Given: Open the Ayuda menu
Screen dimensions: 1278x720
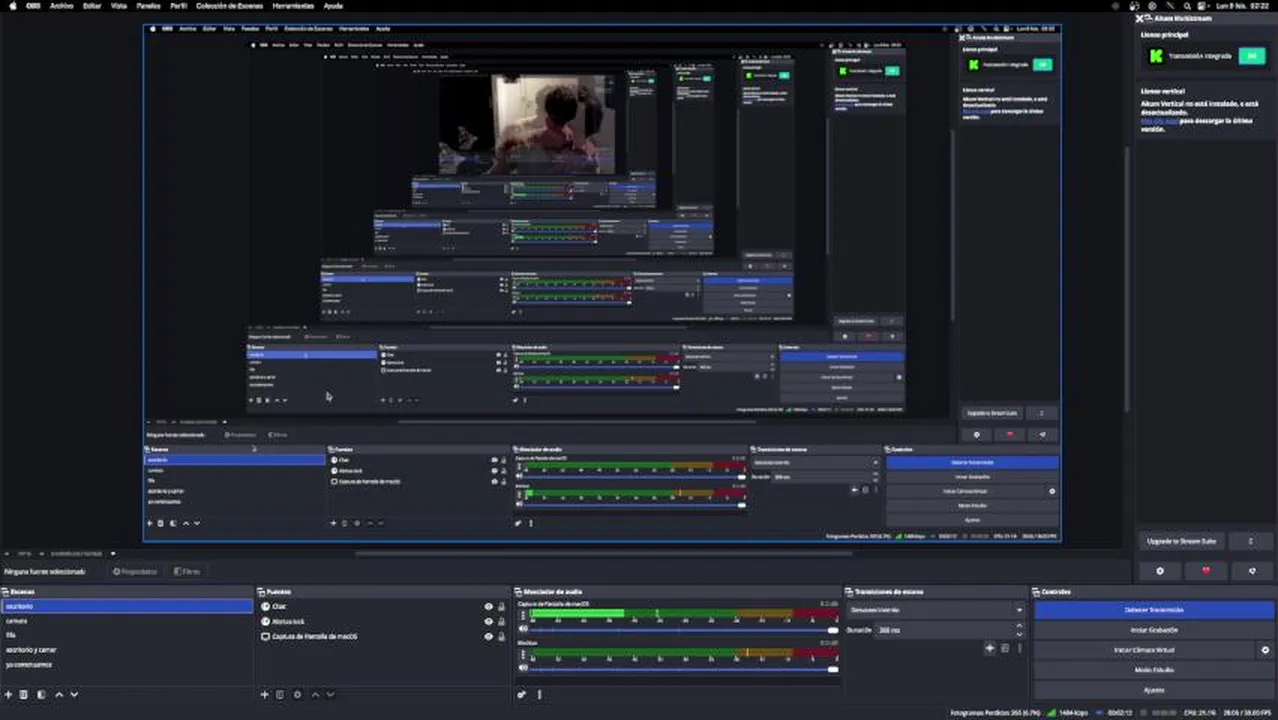Looking at the screenshot, I should [x=334, y=6].
